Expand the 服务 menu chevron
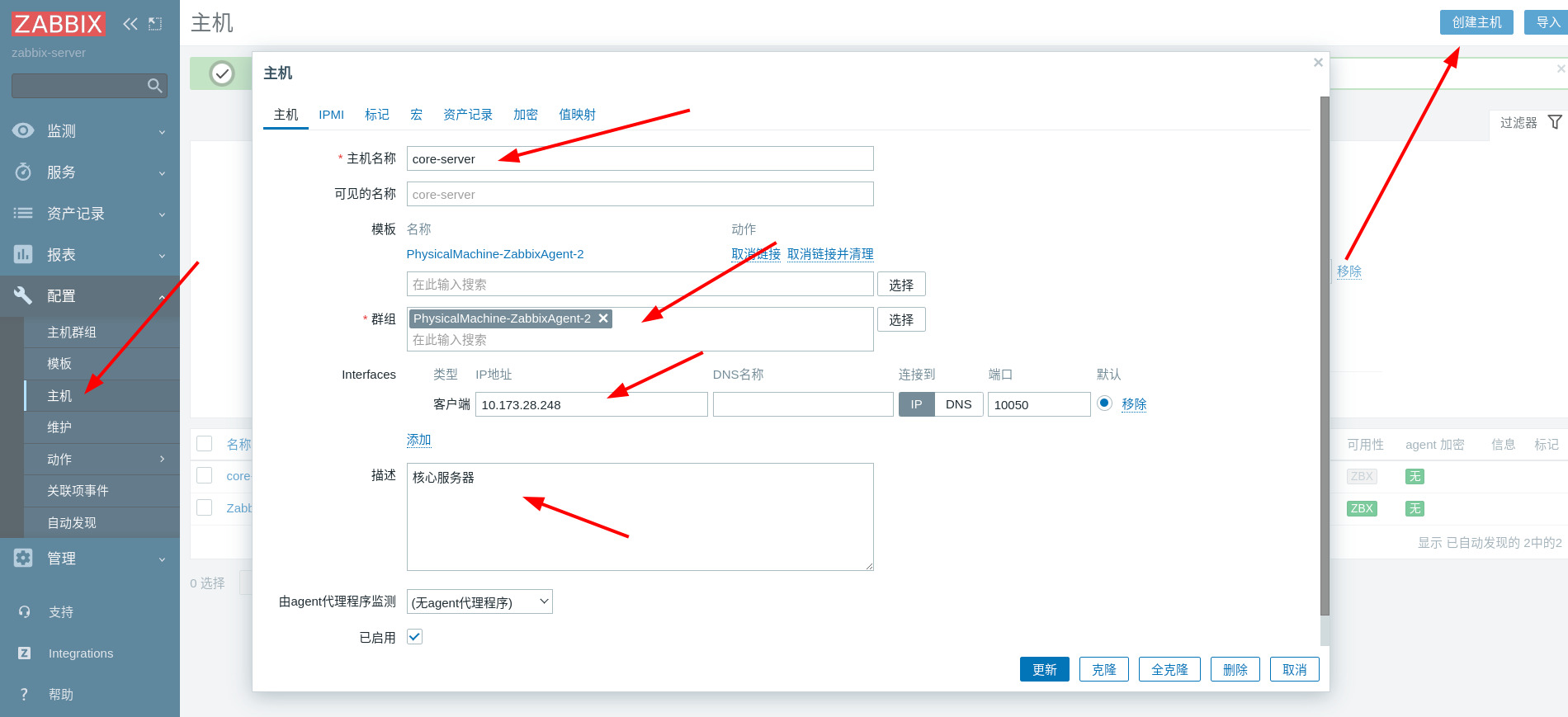 pyautogui.click(x=162, y=173)
